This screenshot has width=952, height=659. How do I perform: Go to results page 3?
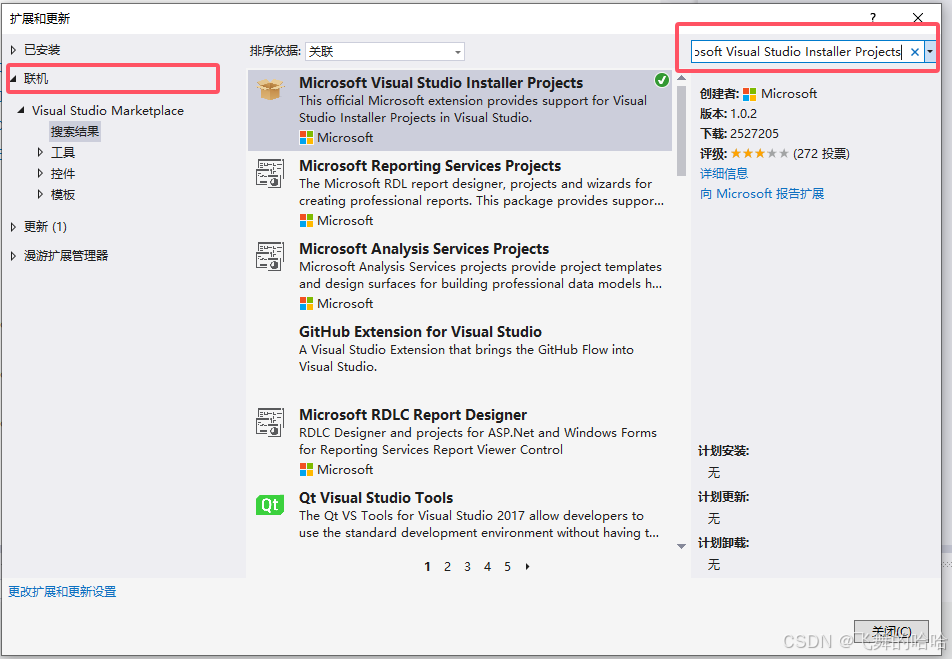[x=467, y=566]
